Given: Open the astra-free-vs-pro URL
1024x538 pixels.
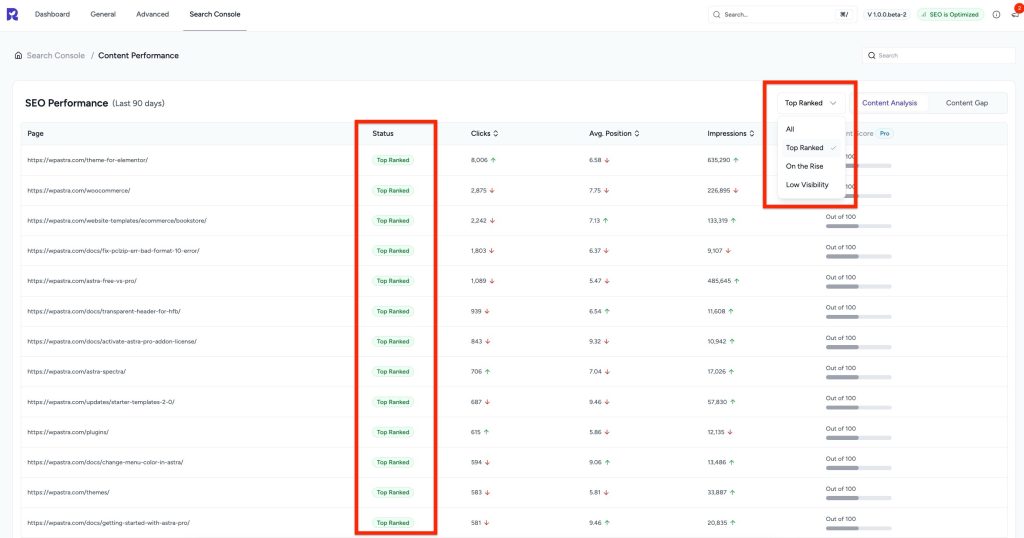Looking at the screenshot, I should (82, 281).
